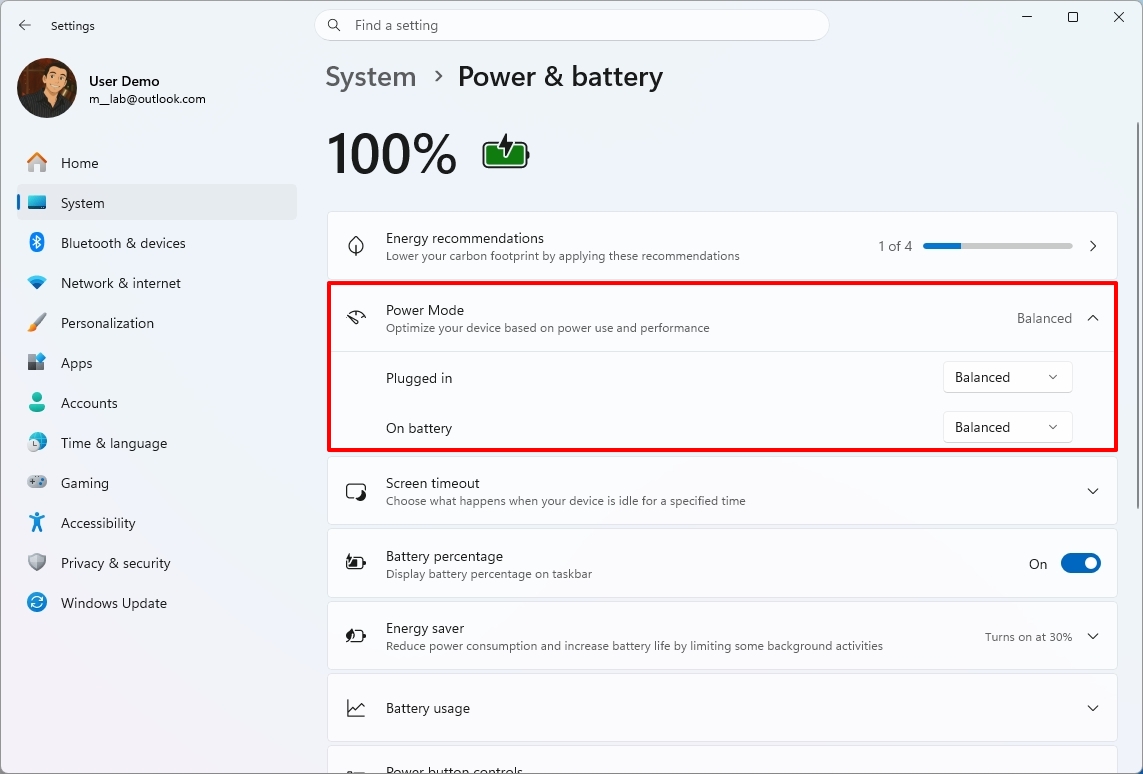
Task: Open Accessibility settings label
Action: (98, 523)
